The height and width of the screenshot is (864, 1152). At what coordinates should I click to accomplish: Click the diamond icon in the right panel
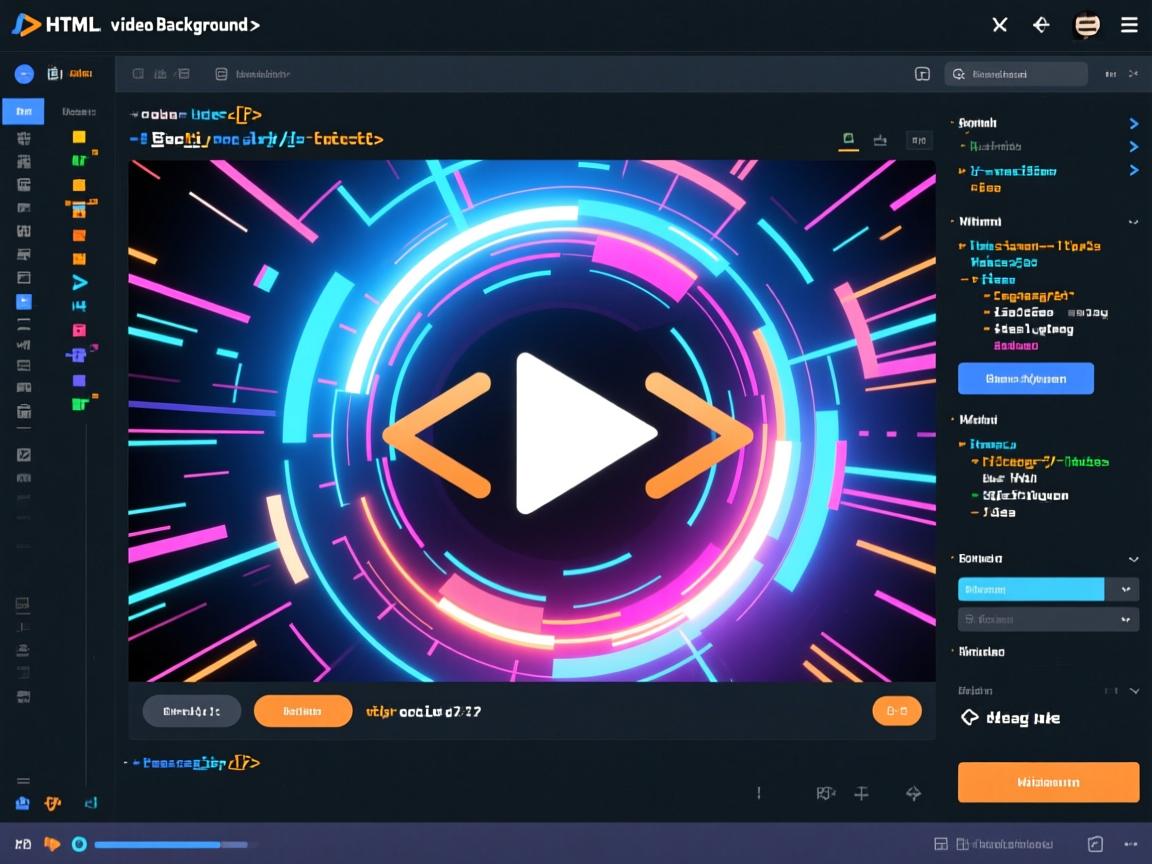(x=968, y=717)
